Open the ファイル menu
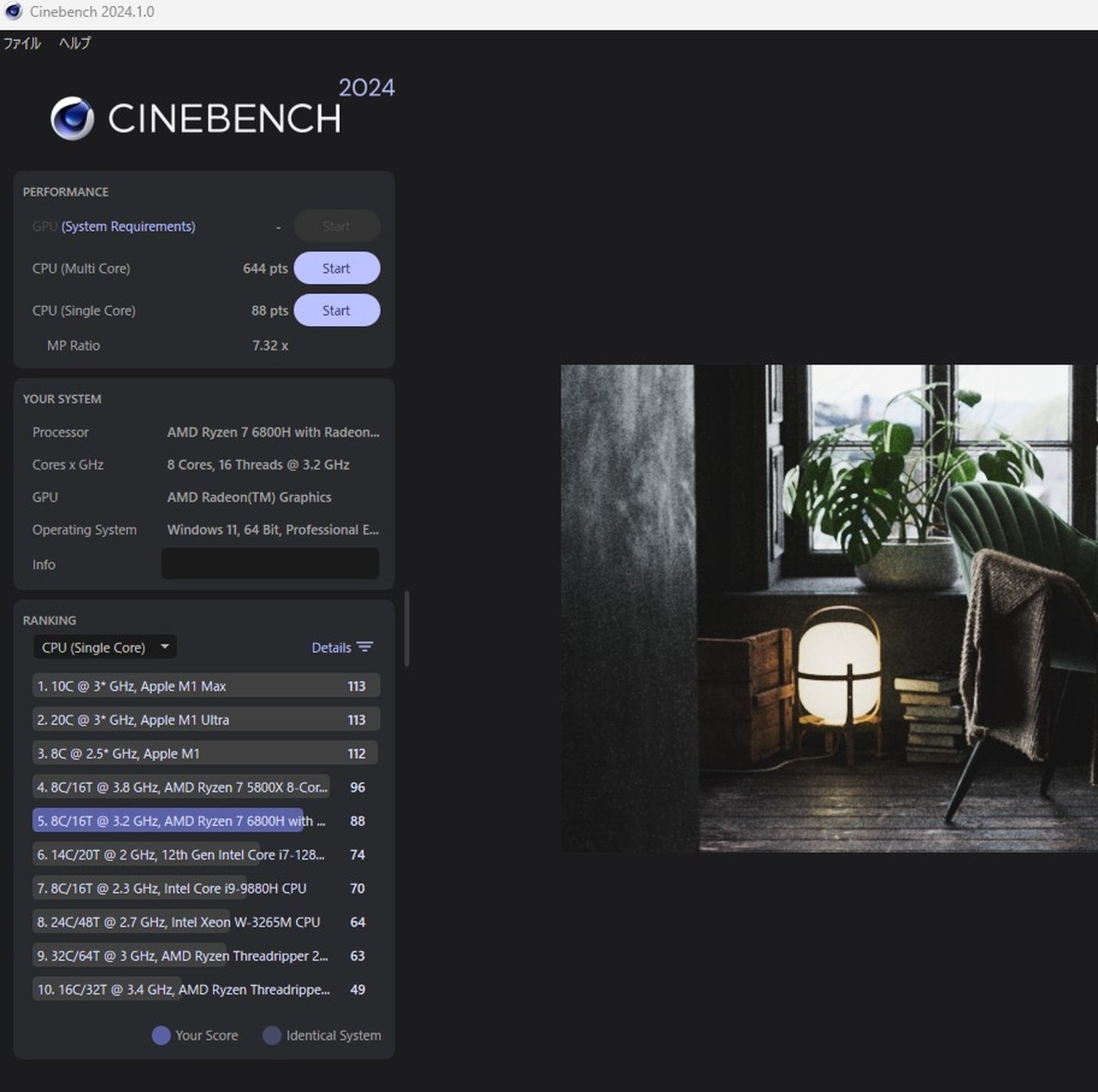 tap(22, 43)
